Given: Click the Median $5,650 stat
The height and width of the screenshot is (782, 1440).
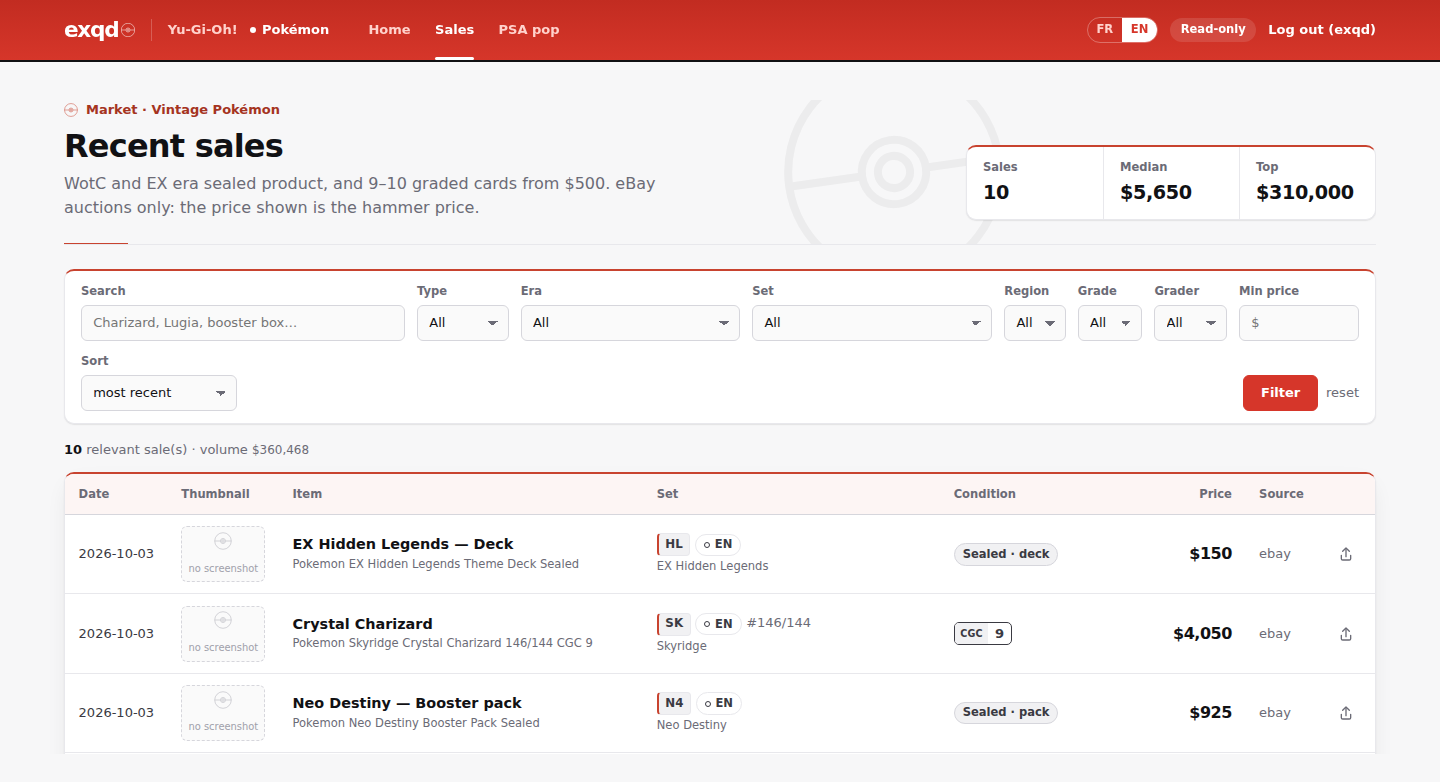Looking at the screenshot, I should point(1171,182).
